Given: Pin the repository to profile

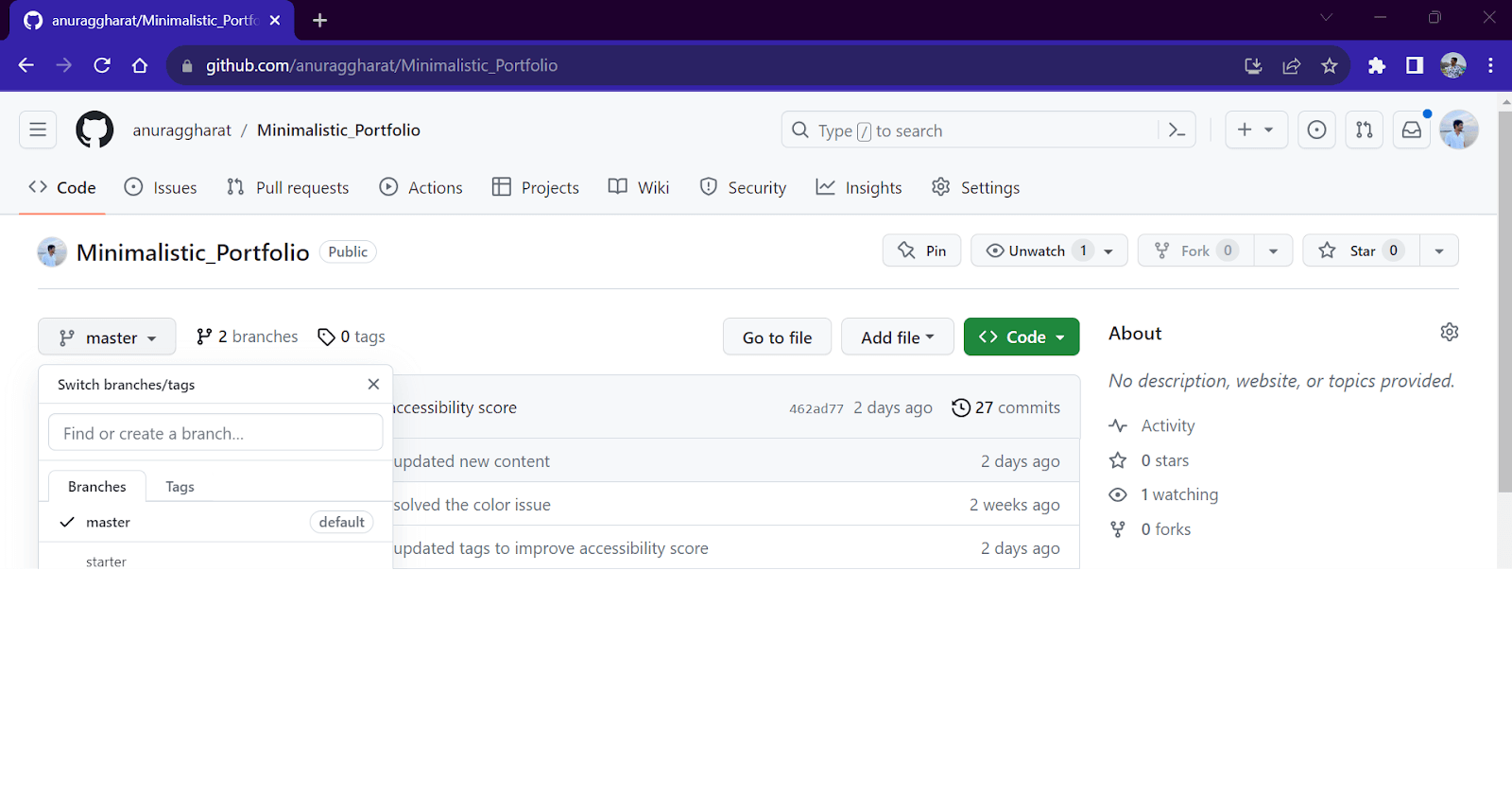Looking at the screenshot, I should tap(921, 251).
